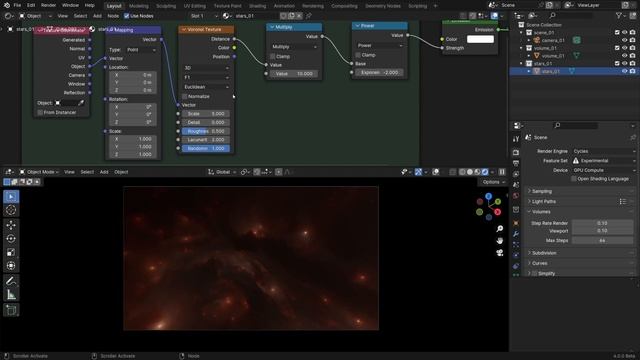Open the Feature Set dropdown
This screenshot has width=640, height=360.
(x=604, y=161)
